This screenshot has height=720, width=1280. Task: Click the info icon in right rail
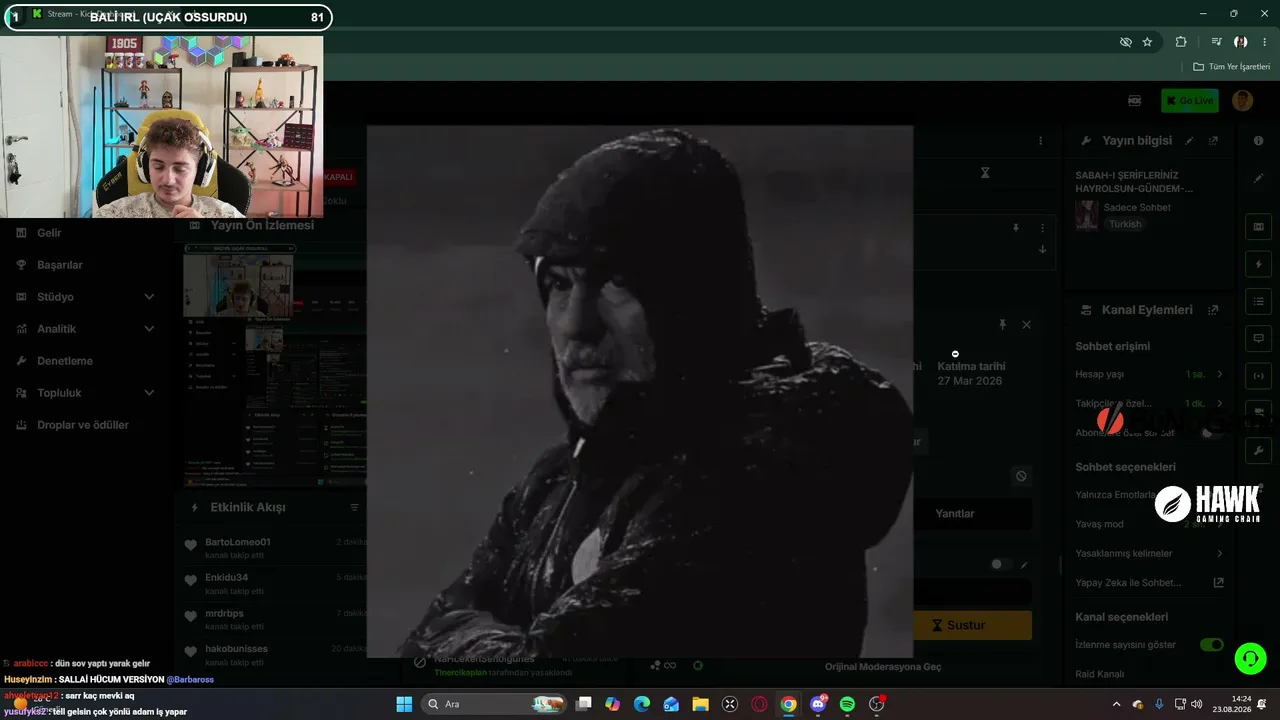pos(1258,141)
